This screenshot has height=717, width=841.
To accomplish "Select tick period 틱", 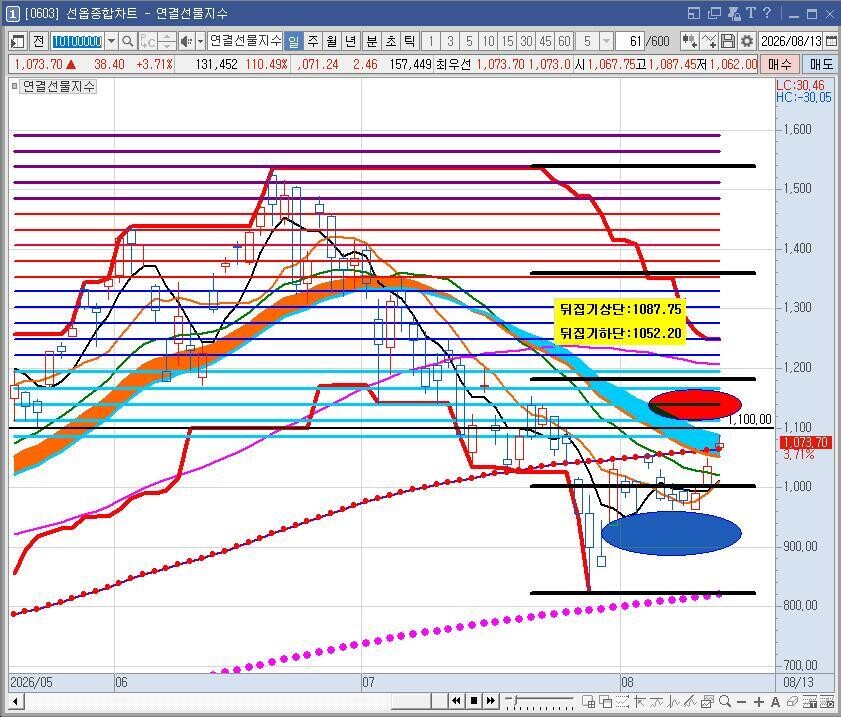I will tap(409, 41).
